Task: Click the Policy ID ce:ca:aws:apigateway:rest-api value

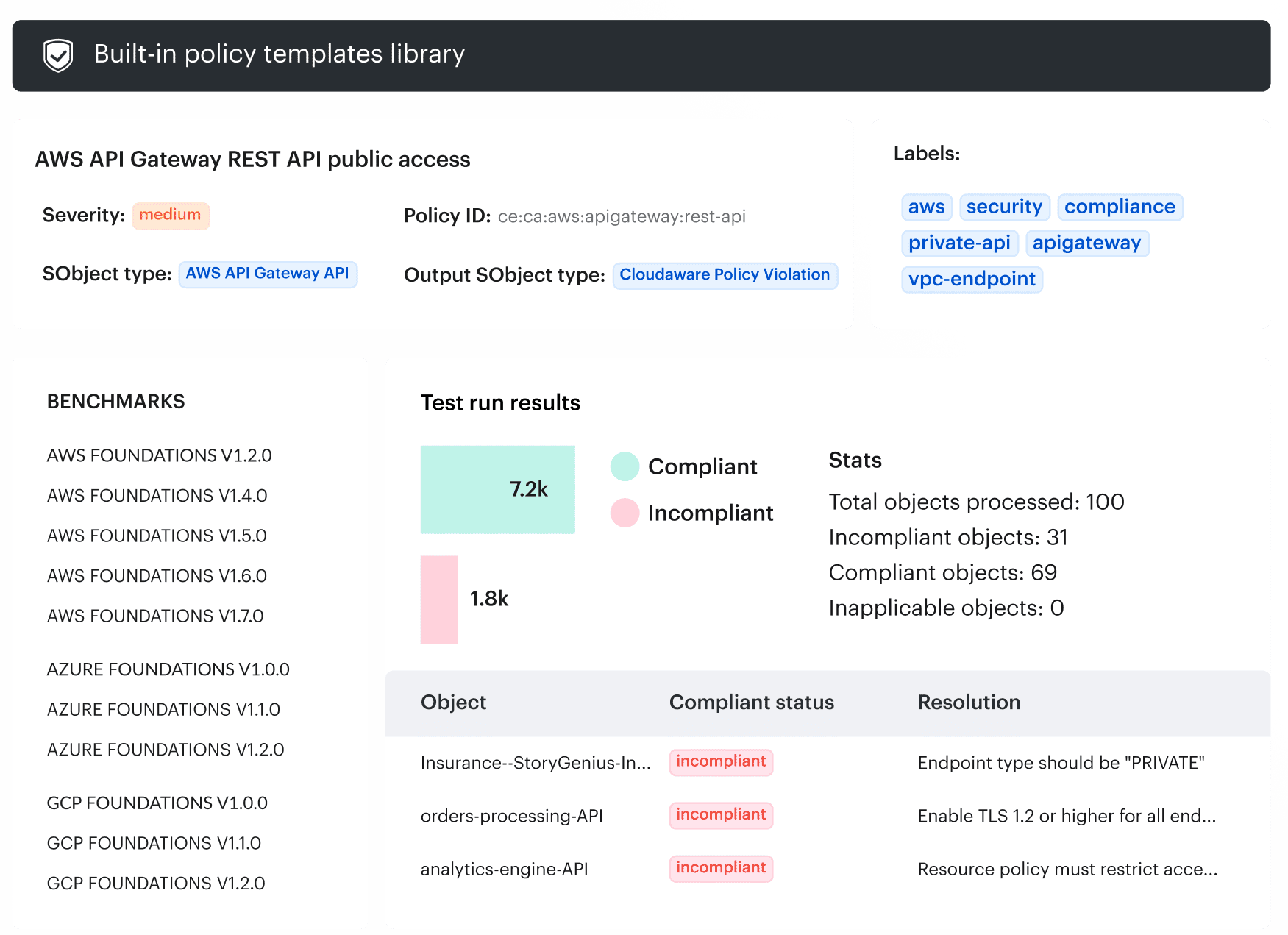Action: pyautogui.click(x=622, y=216)
